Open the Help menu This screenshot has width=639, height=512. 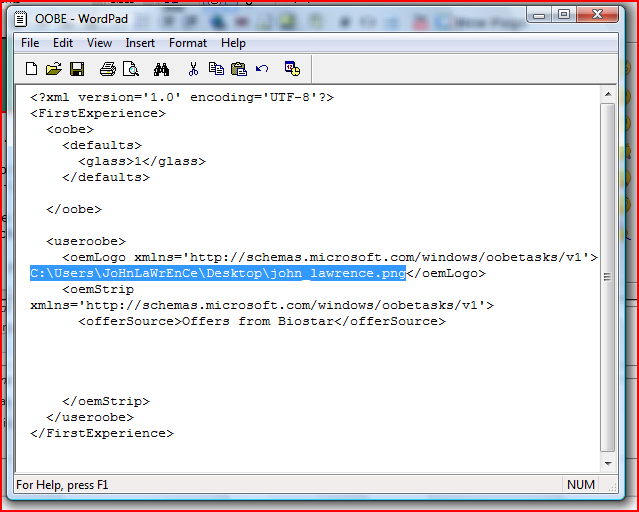(x=233, y=43)
